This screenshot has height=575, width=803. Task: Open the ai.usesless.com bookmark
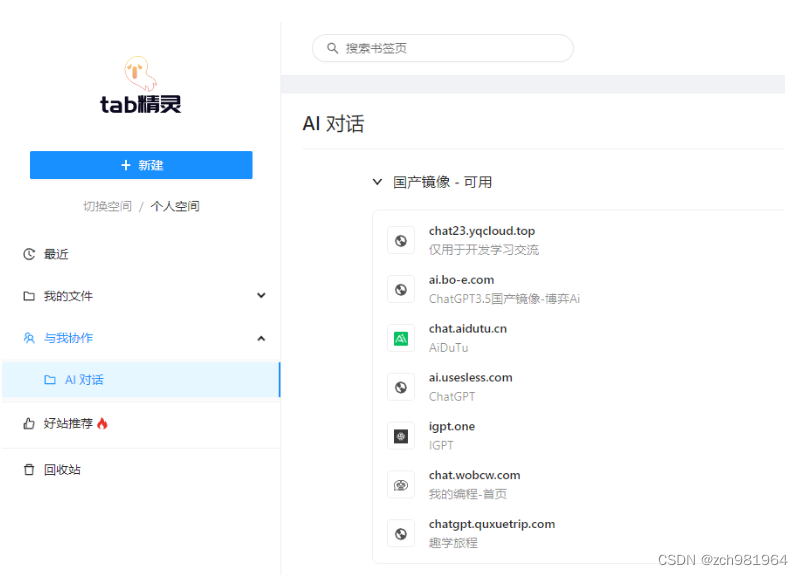[471, 377]
